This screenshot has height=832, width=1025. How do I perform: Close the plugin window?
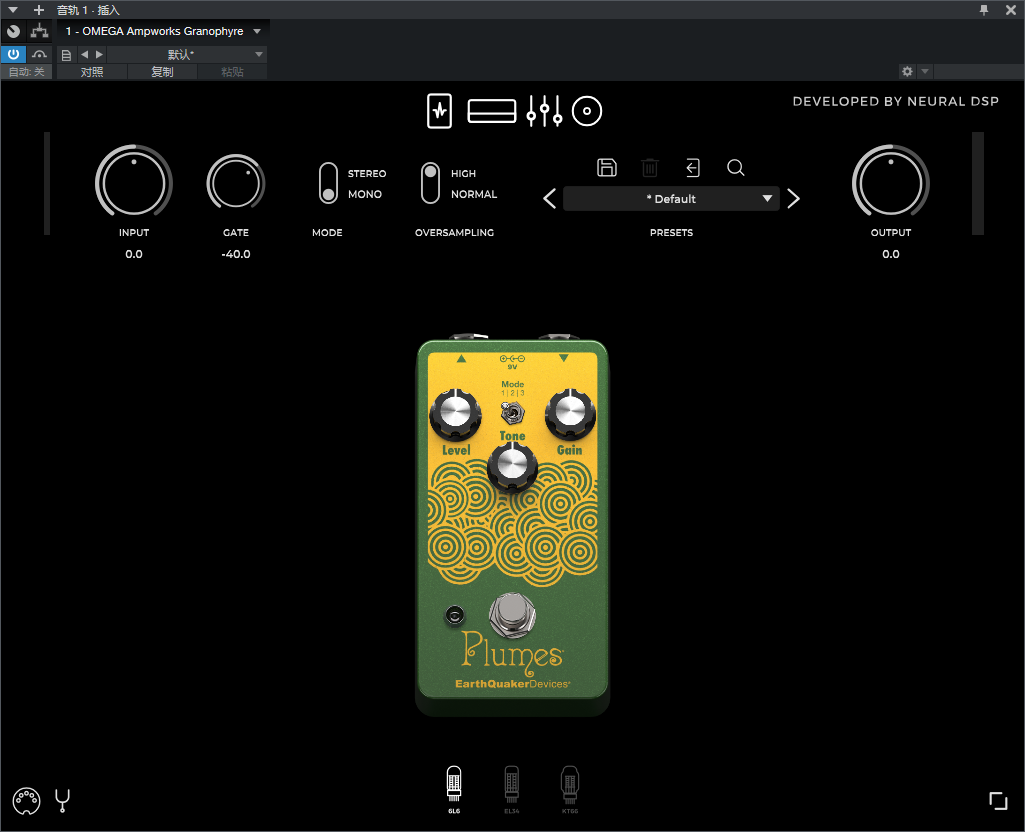point(1011,10)
